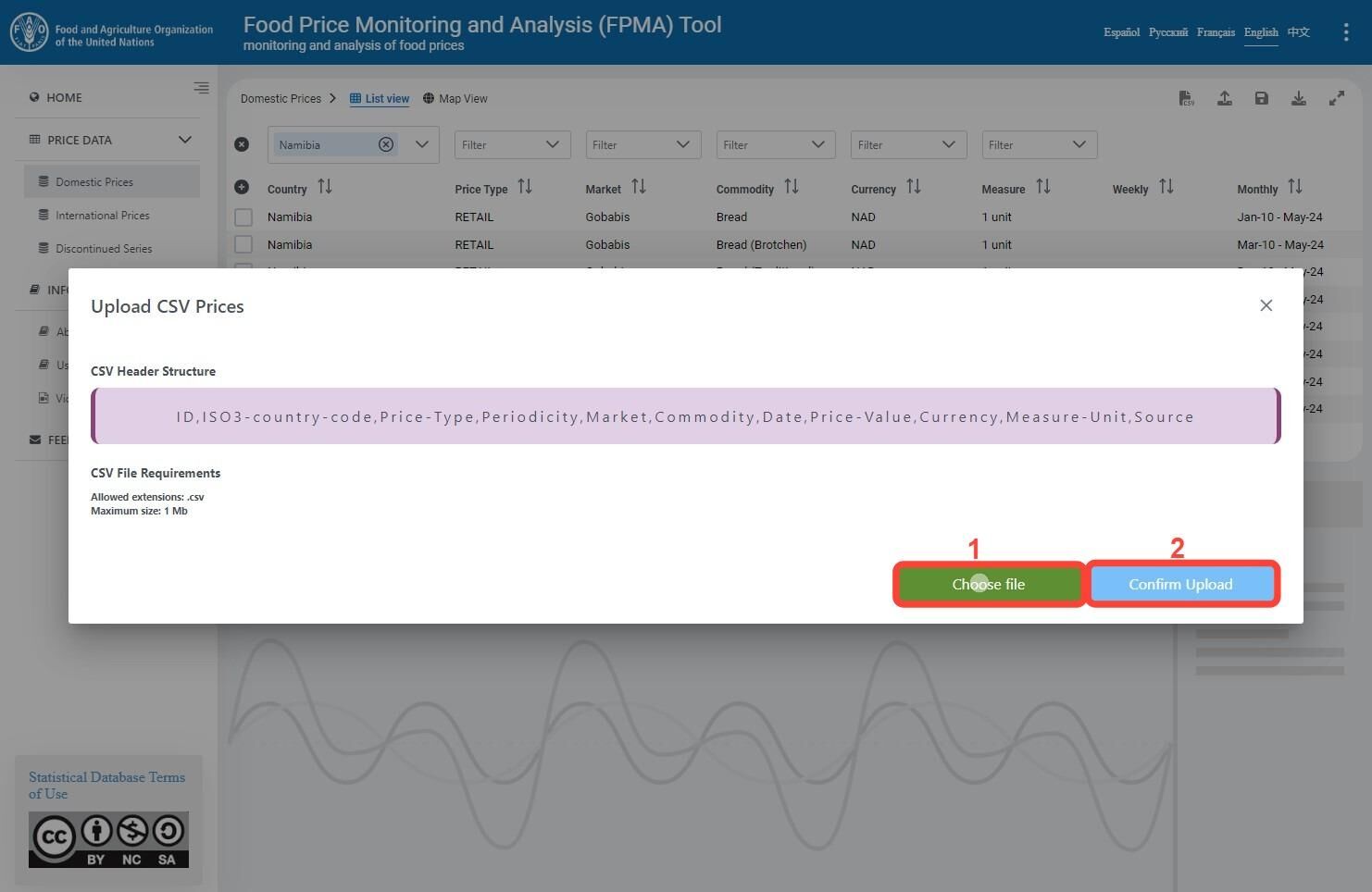Viewport: 1372px width, 892px height.
Task: Open the Commodity column Filter dropdown
Action: pos(776,144)
